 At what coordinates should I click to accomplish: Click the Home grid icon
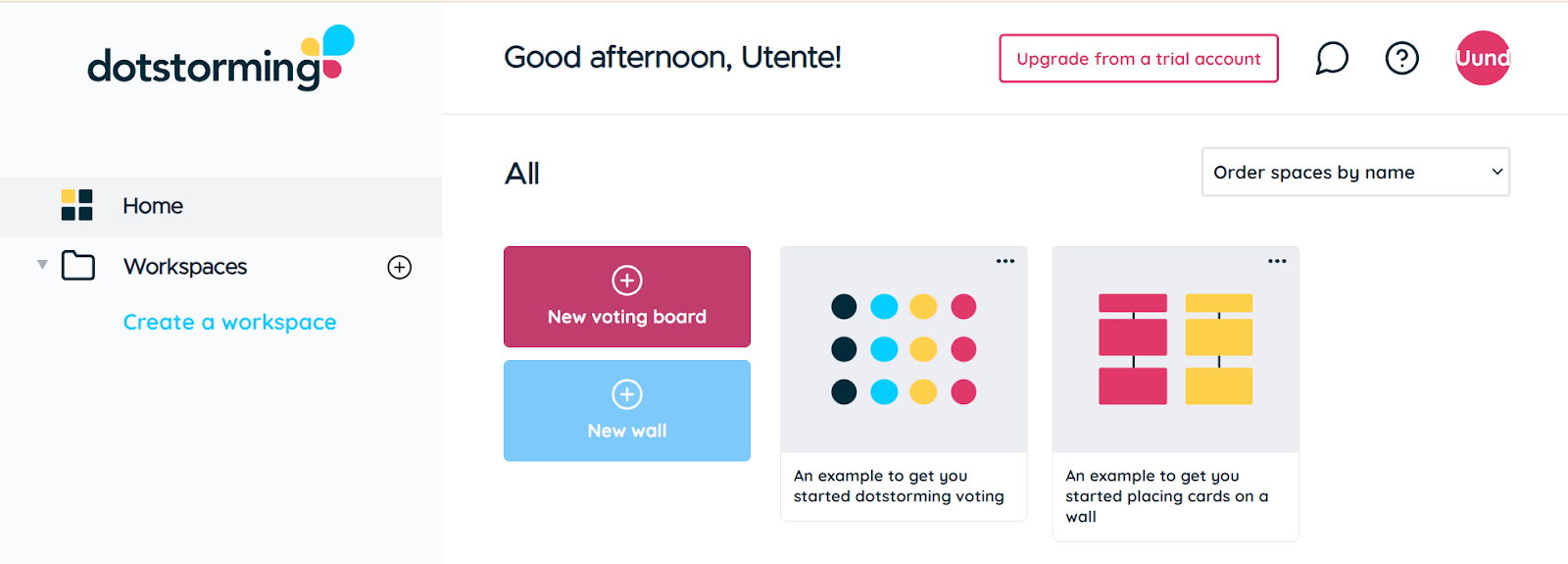click(x=76, y=205)
